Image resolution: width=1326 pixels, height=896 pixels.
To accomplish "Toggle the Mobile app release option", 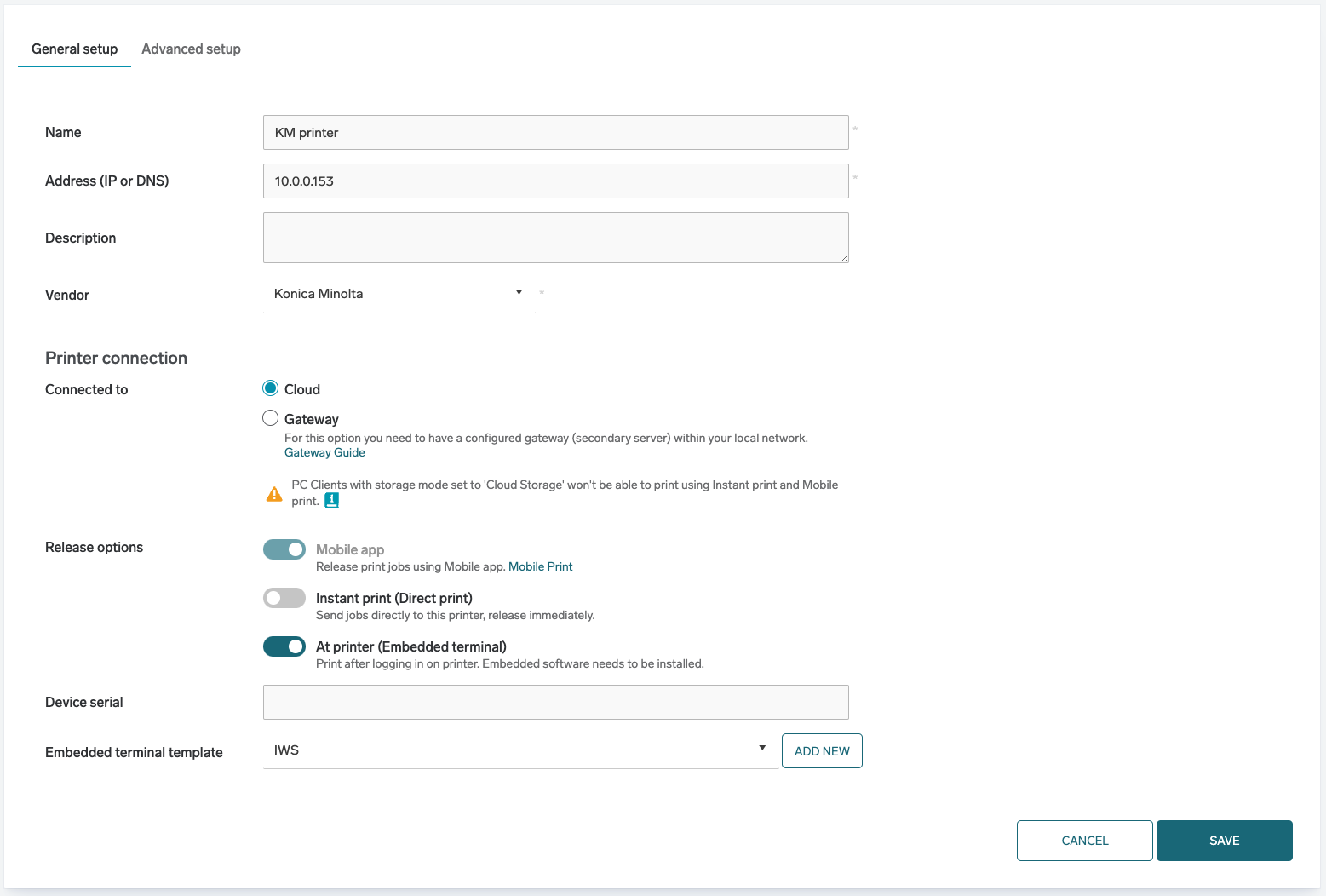I will point(284,549).
